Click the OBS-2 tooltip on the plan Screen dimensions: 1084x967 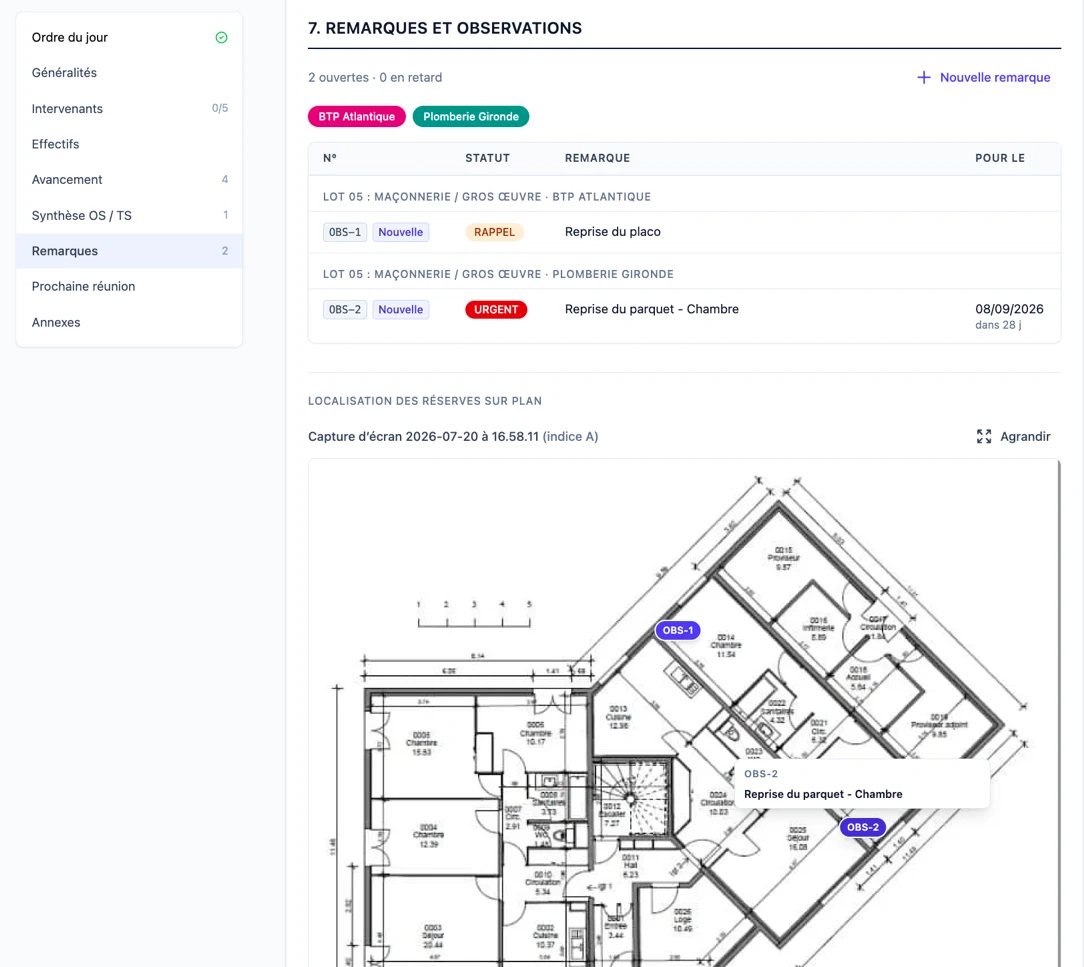(x=861, y=784)
